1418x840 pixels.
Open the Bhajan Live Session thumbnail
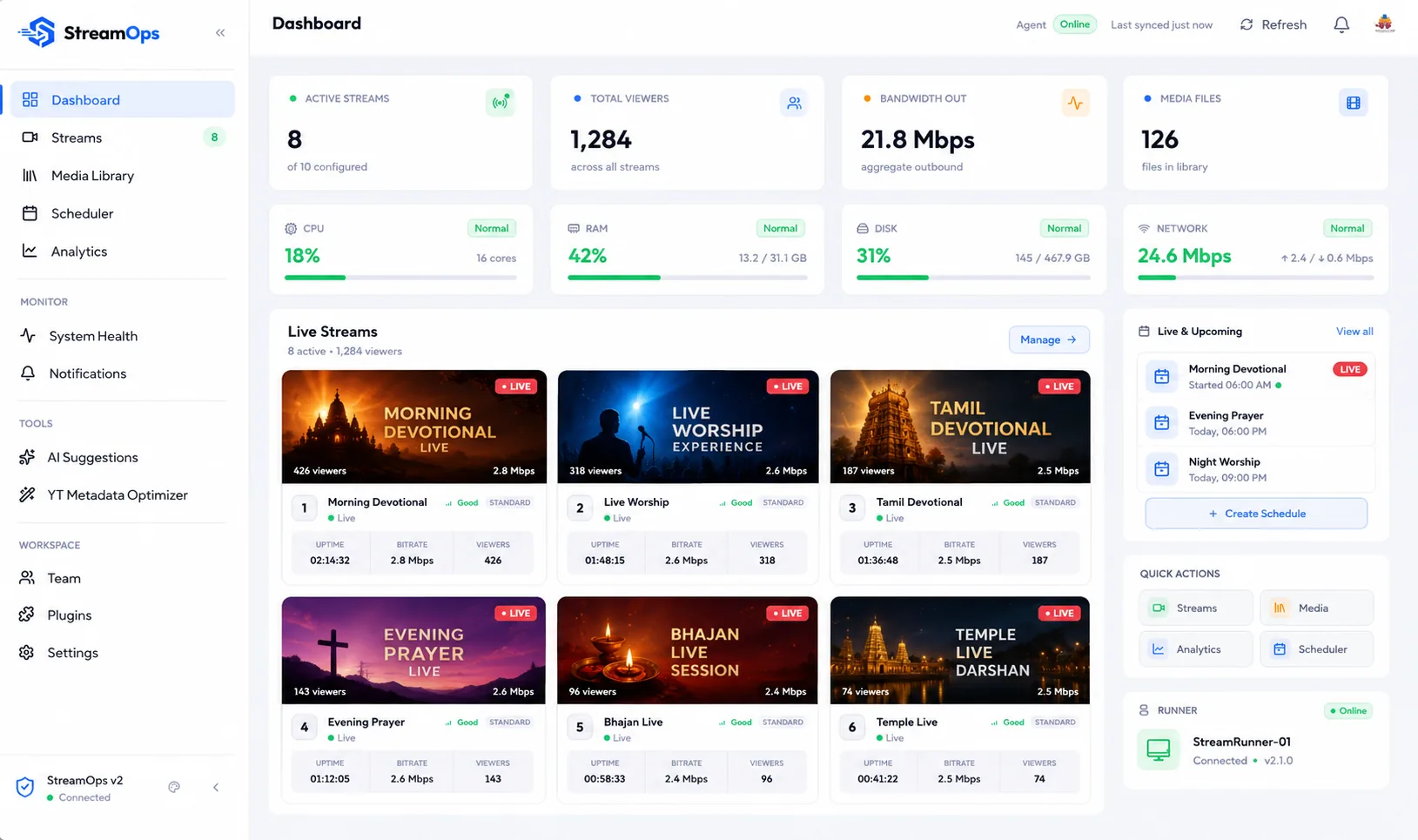click(x=688, y=650)
